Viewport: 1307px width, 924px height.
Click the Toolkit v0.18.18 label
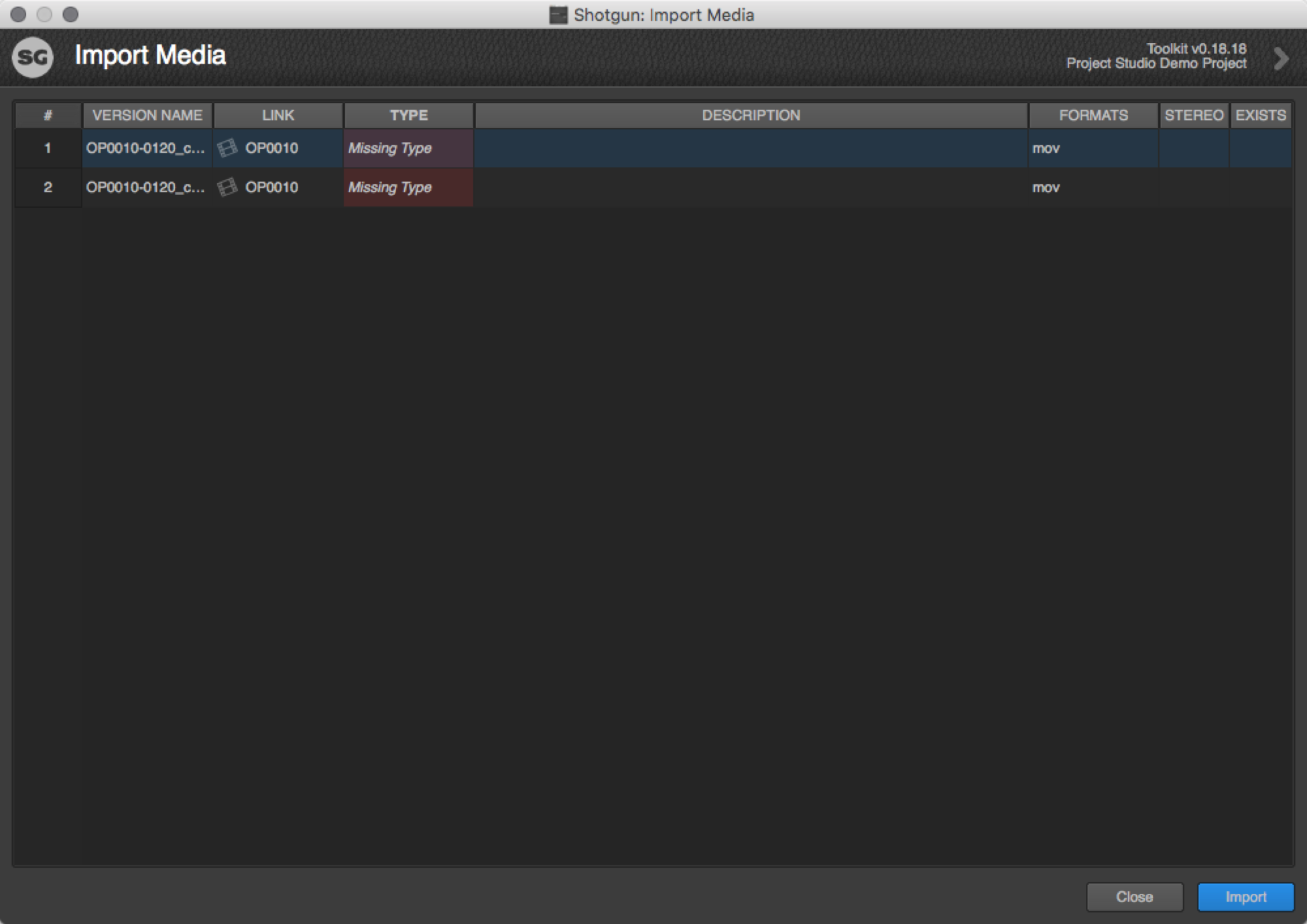(x=1196, y=48)
